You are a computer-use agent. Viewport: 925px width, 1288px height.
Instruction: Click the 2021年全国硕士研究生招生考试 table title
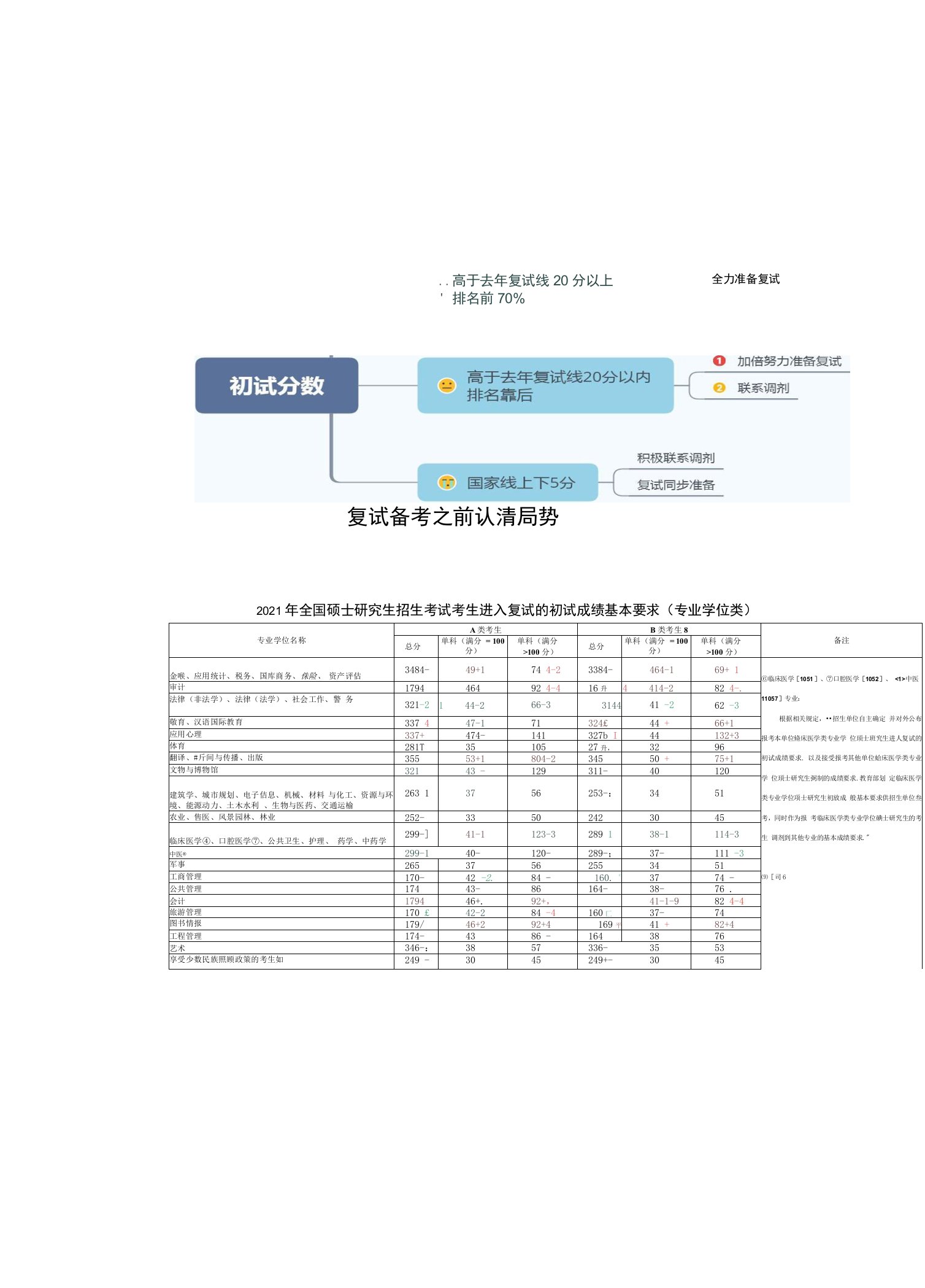point(503,610)
